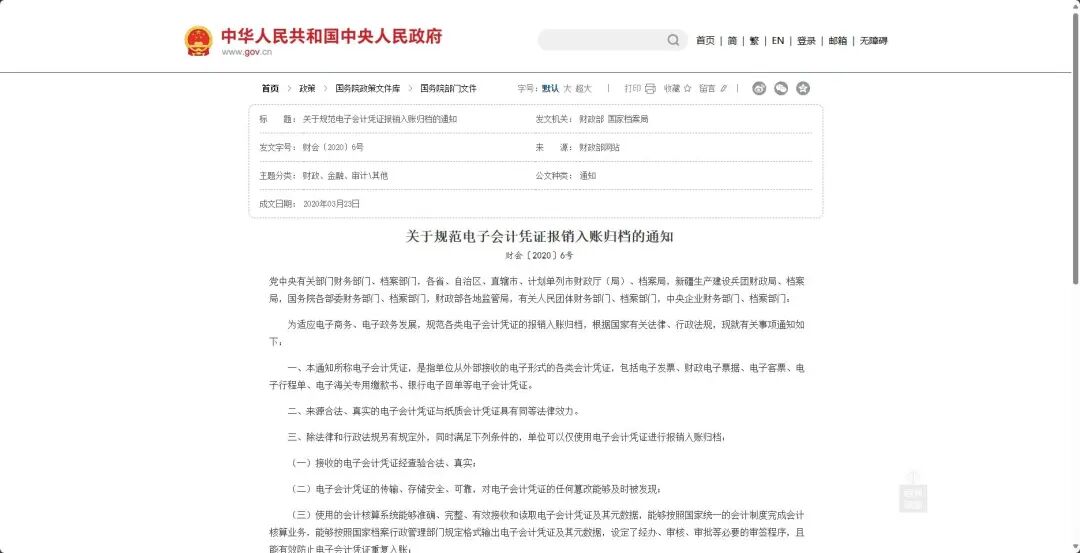Open 首页 in the top navigation
Screen dimensions: 1080x553
click(705, 41)
